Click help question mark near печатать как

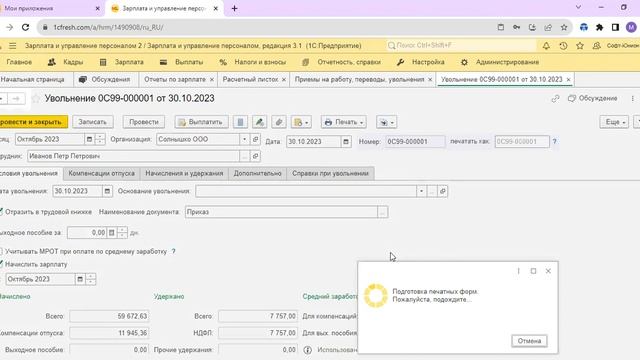554,142
